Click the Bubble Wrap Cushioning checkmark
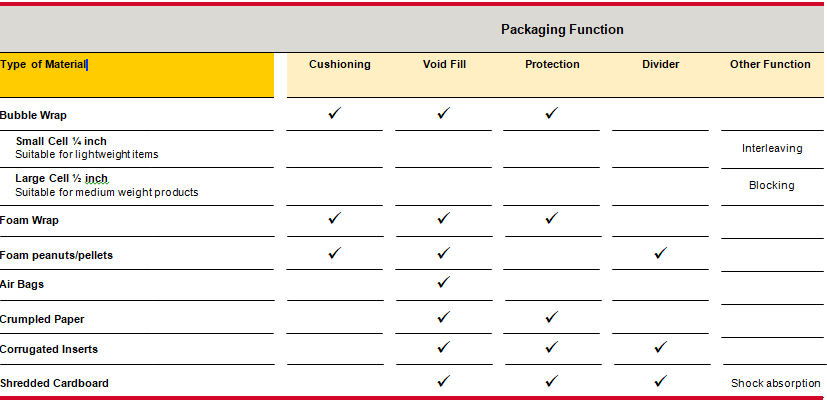827x400 pixels. point(334,113)
